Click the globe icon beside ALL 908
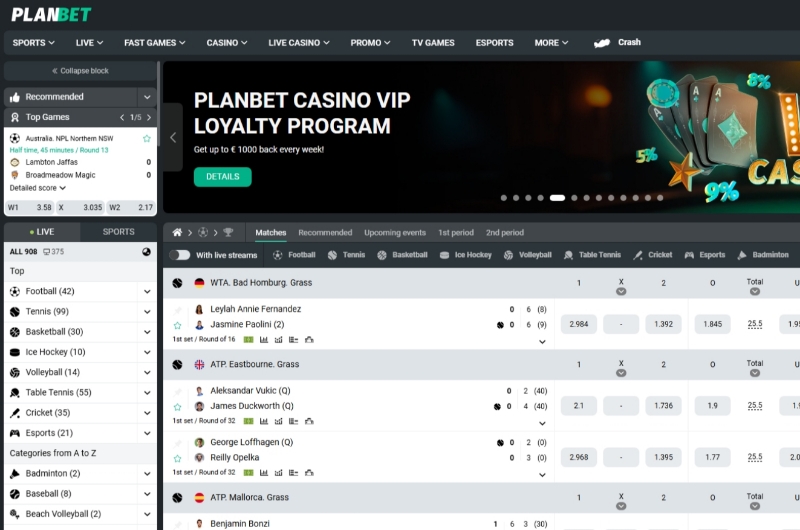The width and height of the screenshot is (800, 530). point(146,251)
